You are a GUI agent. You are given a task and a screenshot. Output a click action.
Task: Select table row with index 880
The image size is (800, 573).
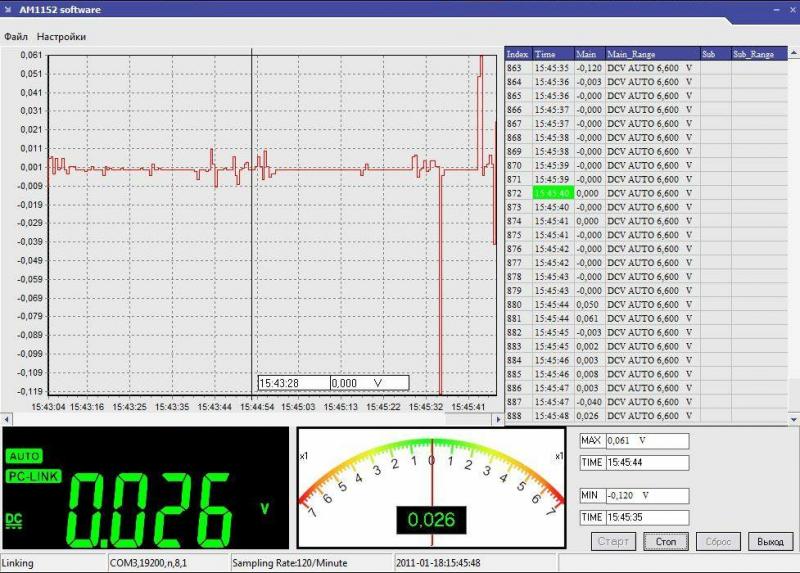[x=646, y=305]
